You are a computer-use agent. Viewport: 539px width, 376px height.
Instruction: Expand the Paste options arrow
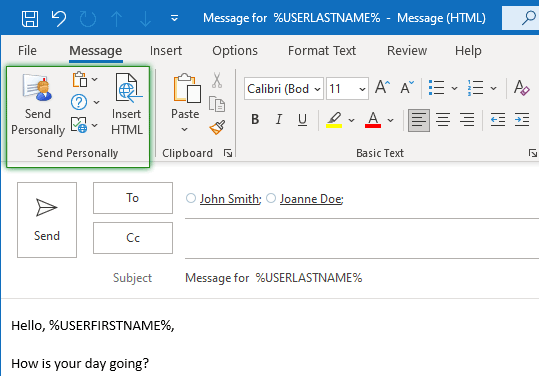tap(185, 129)
